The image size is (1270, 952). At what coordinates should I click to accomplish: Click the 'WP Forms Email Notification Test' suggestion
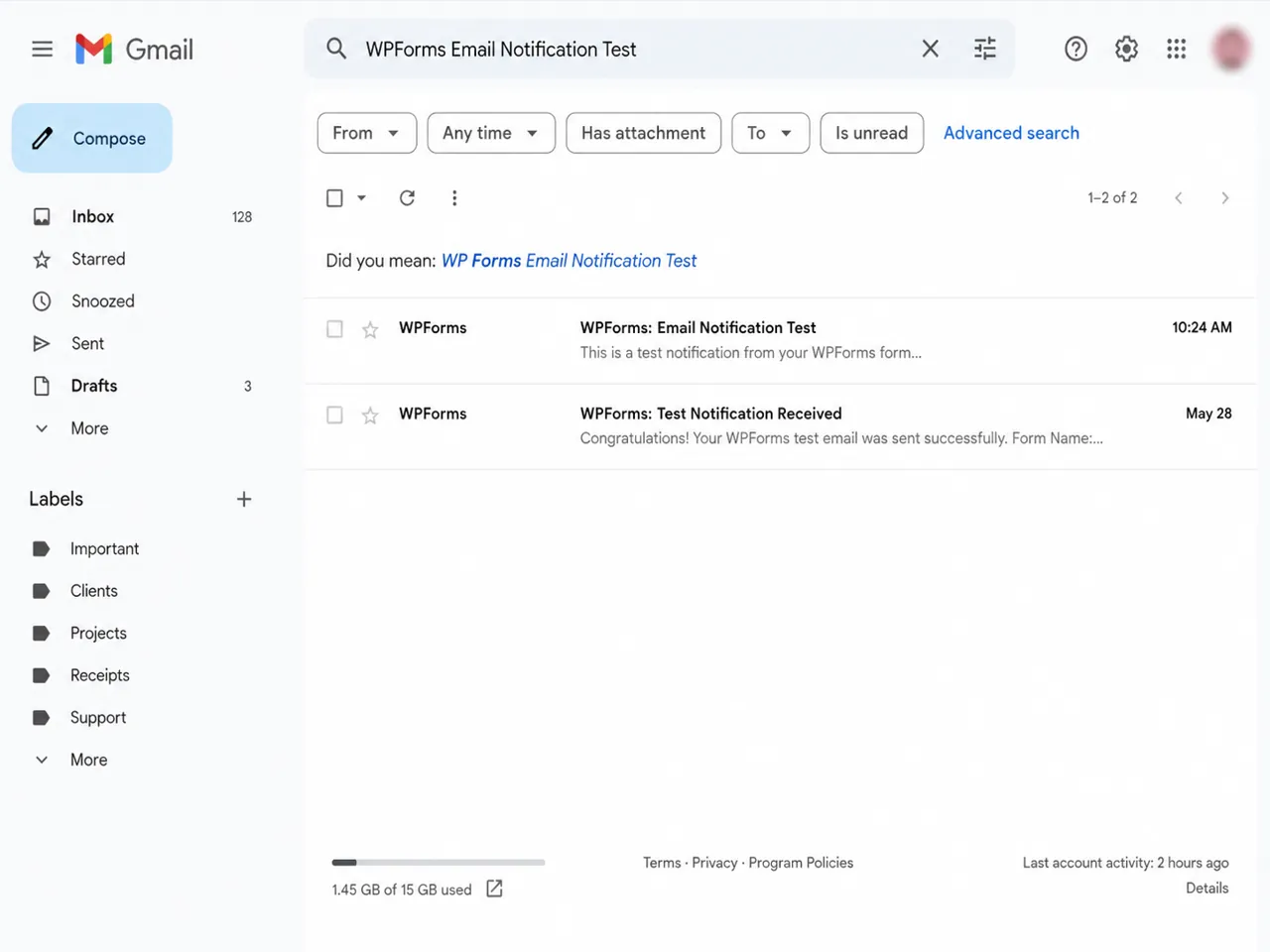[569, 261]
